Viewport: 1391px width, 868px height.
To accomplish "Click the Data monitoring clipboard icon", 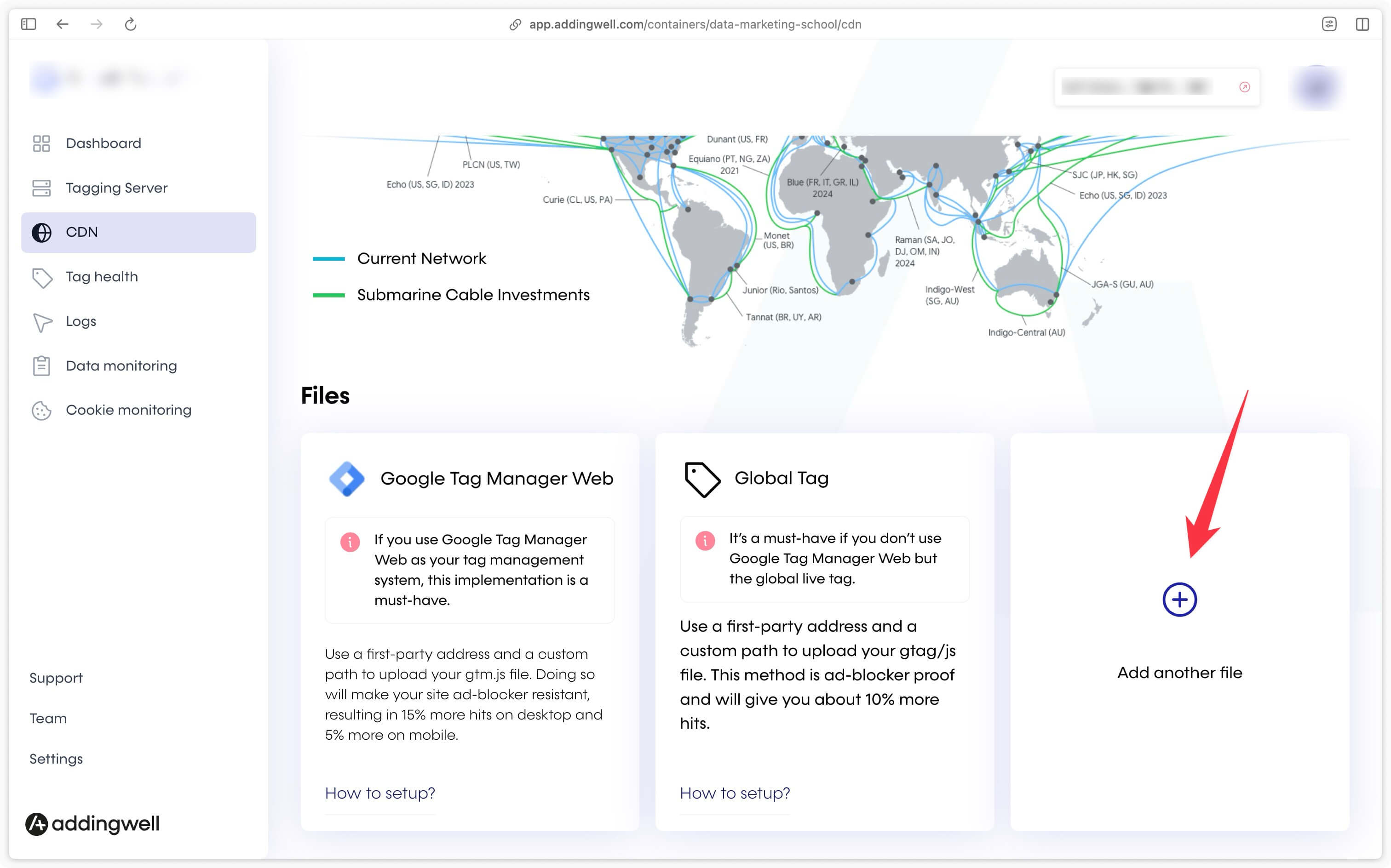I will tap(41, 365).
